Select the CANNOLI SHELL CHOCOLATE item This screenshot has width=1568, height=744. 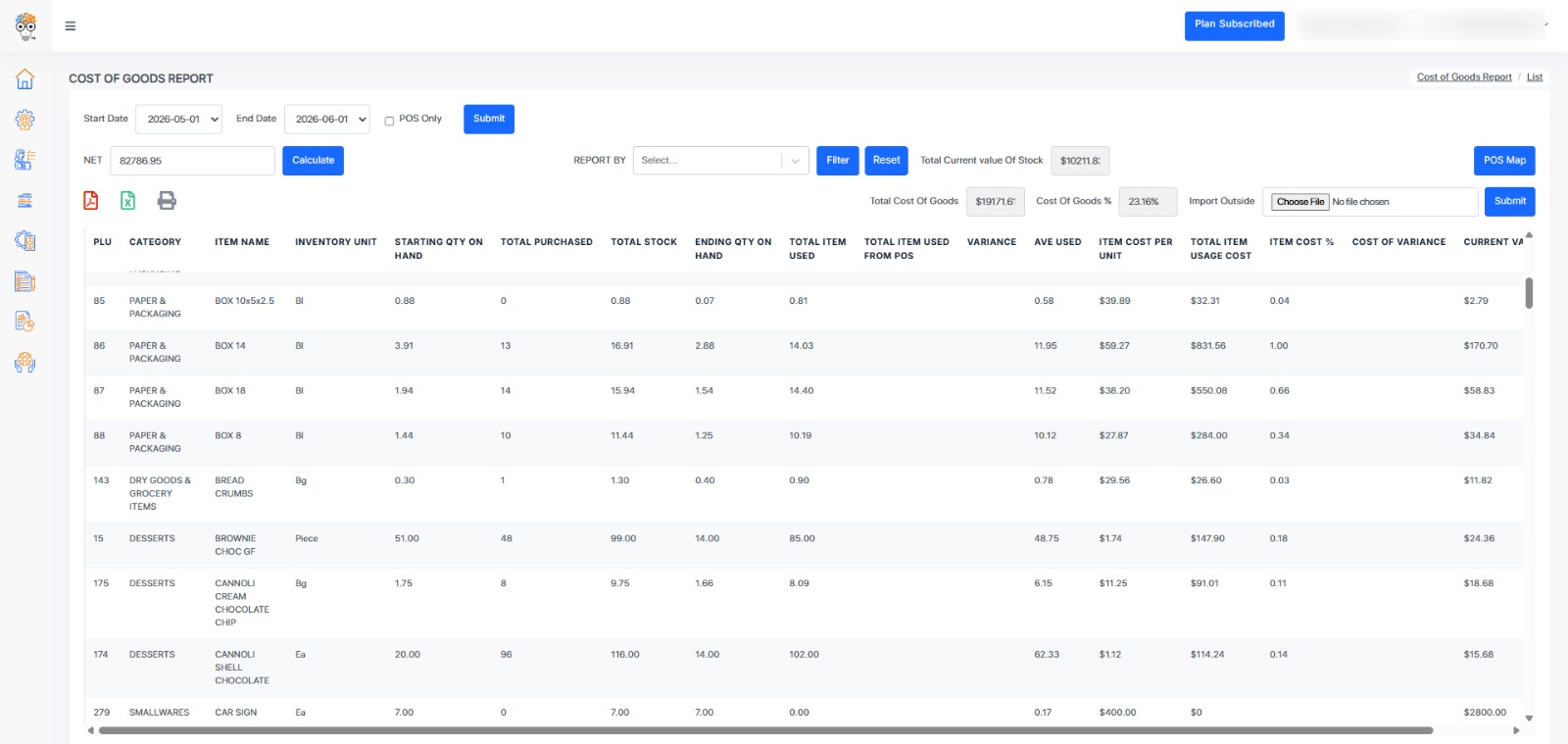(242, 668)
